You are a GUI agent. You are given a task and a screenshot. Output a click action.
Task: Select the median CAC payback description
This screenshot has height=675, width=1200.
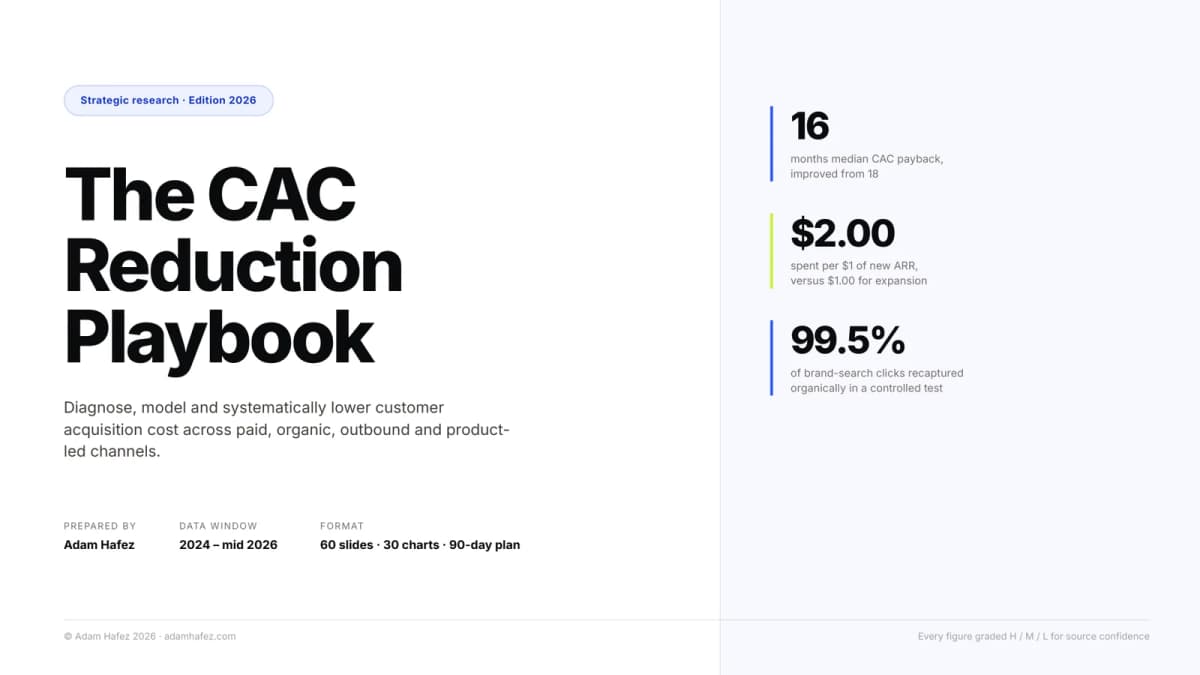[867, 166]
